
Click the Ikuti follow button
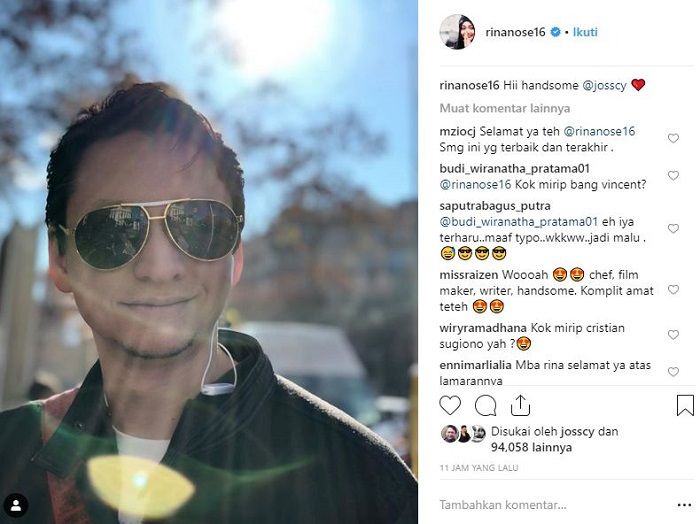click(585, 32)
